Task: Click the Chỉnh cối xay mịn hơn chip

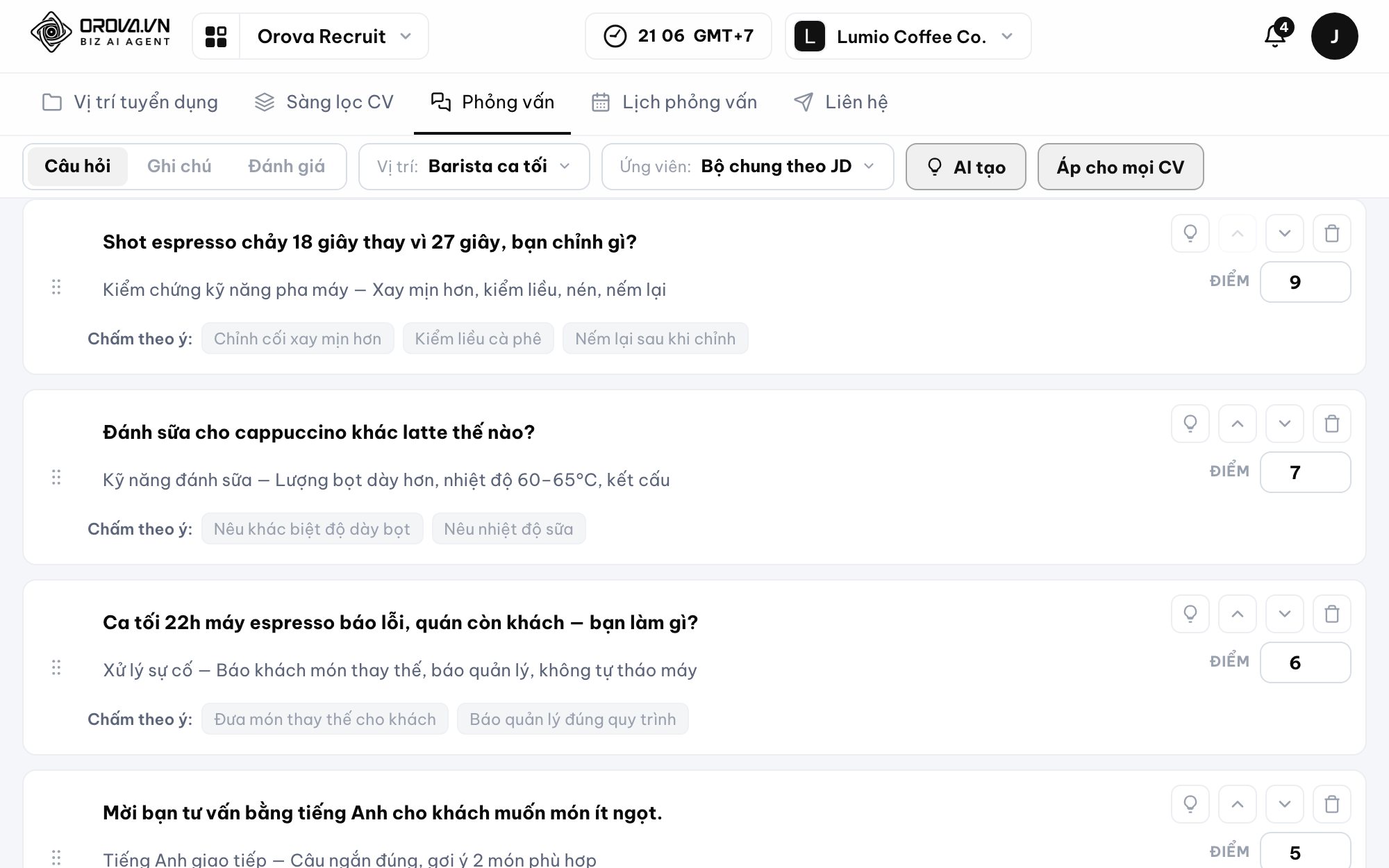Action: (298, 338)
